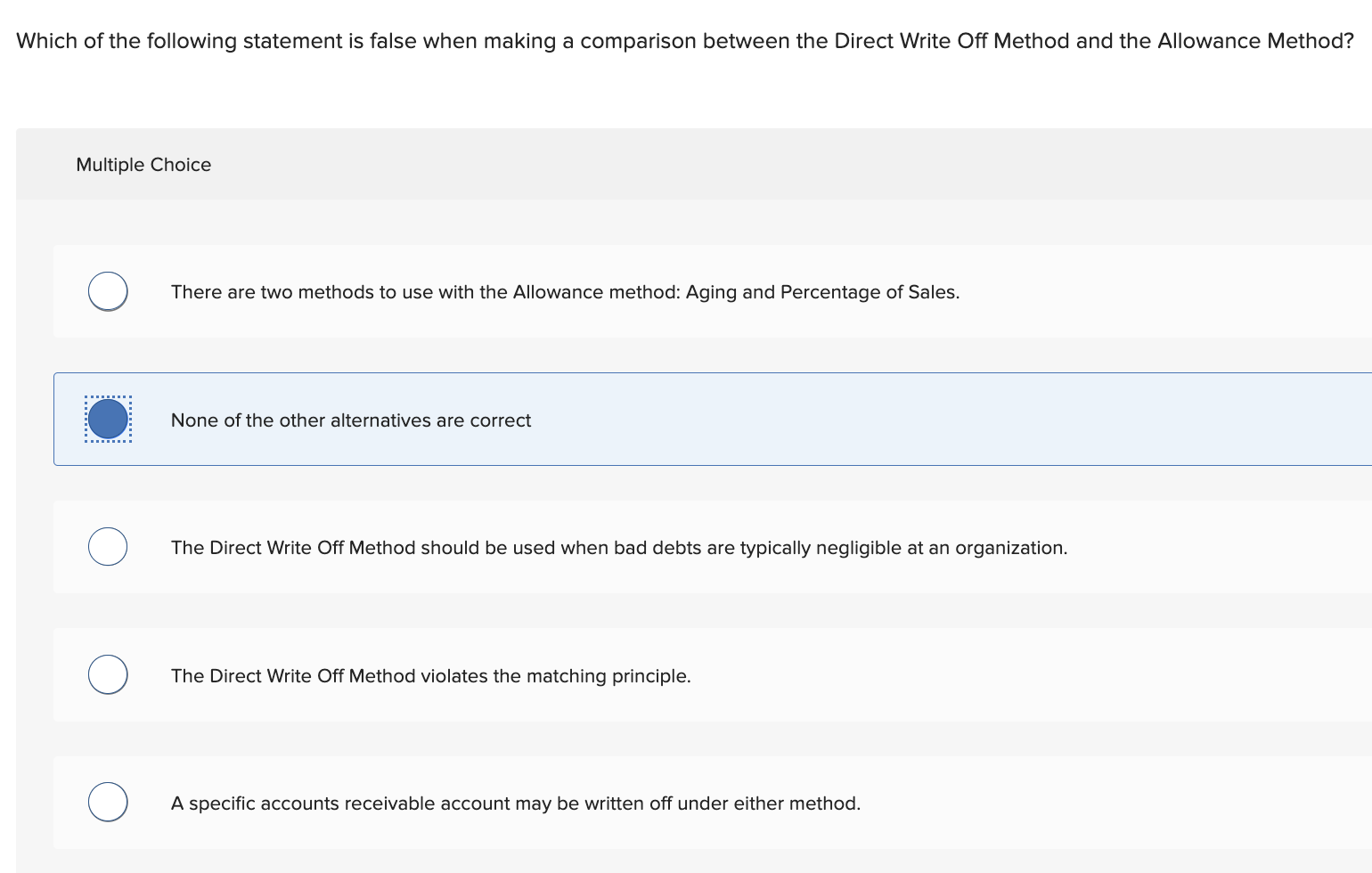Click the text about the matching principle
This screenshot has width=1372, height=873.
click(x=430, y=675)
